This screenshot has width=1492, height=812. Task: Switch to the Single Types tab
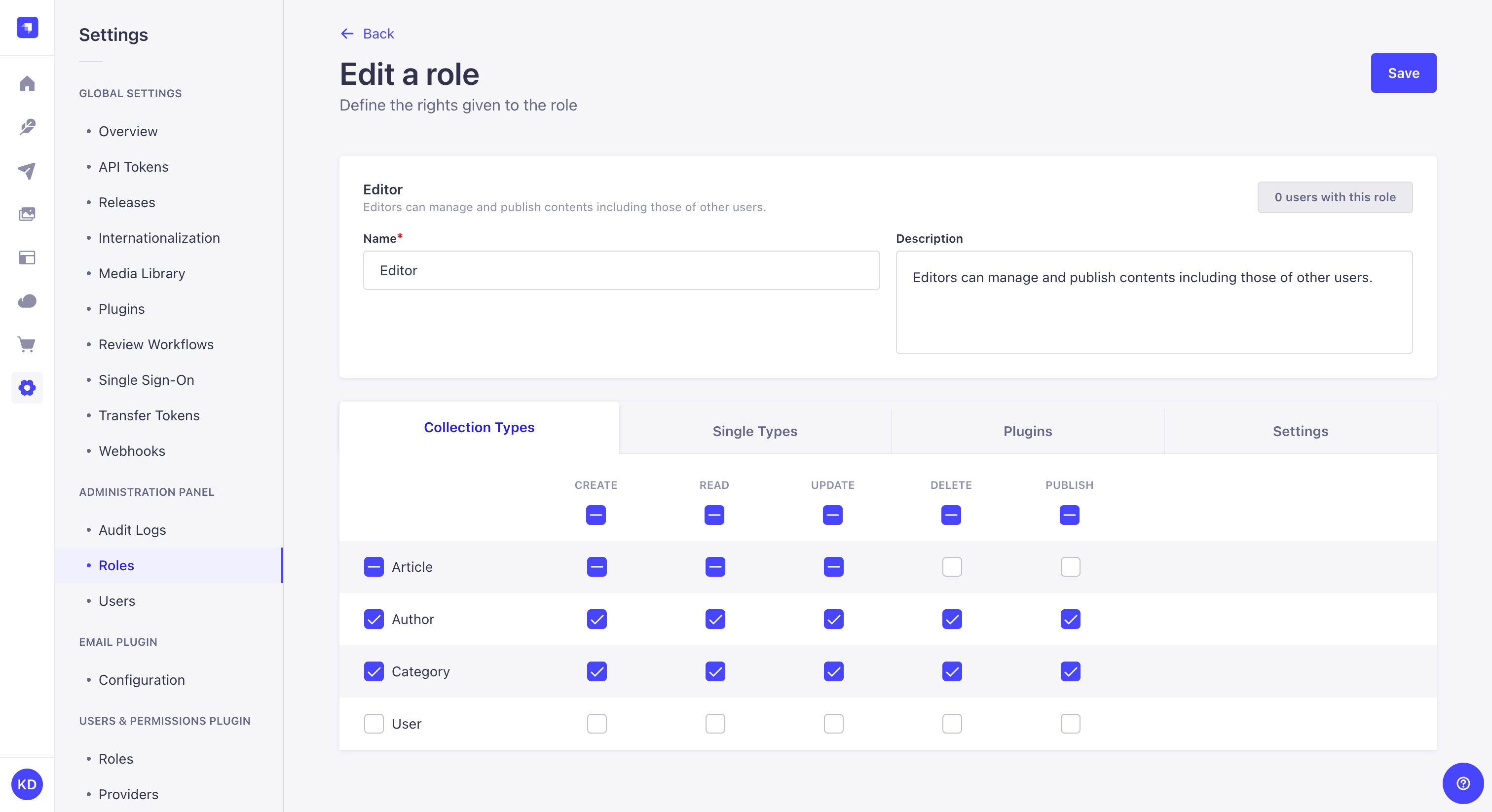(x=755, y=431)
